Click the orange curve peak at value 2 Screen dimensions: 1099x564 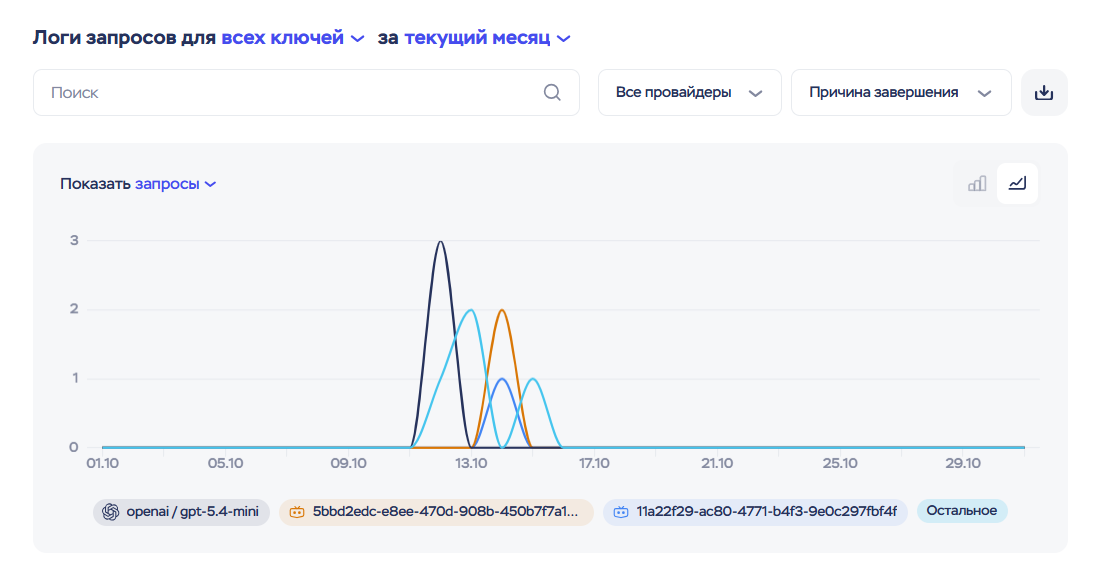pyautogui.click(x=502, y=311)
